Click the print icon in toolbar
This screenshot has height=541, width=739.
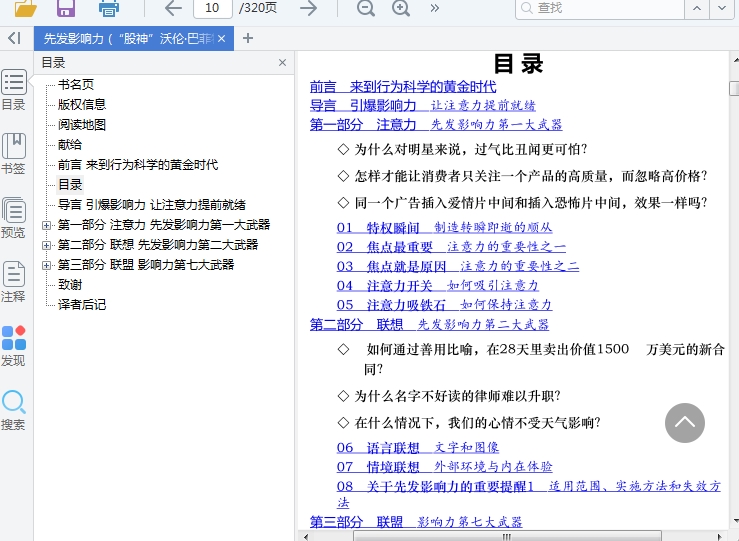[108, 8]
